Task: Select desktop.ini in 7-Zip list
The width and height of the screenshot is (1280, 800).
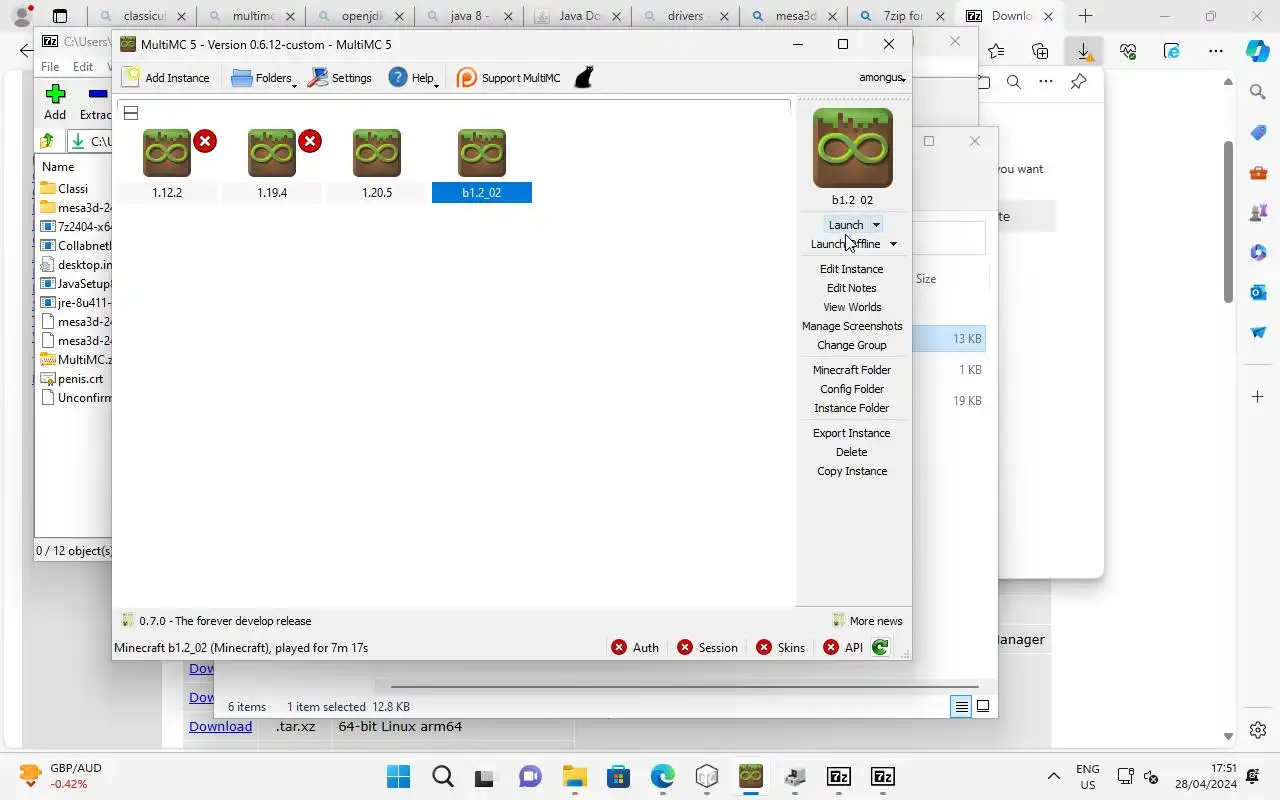Action: (76, 265)
